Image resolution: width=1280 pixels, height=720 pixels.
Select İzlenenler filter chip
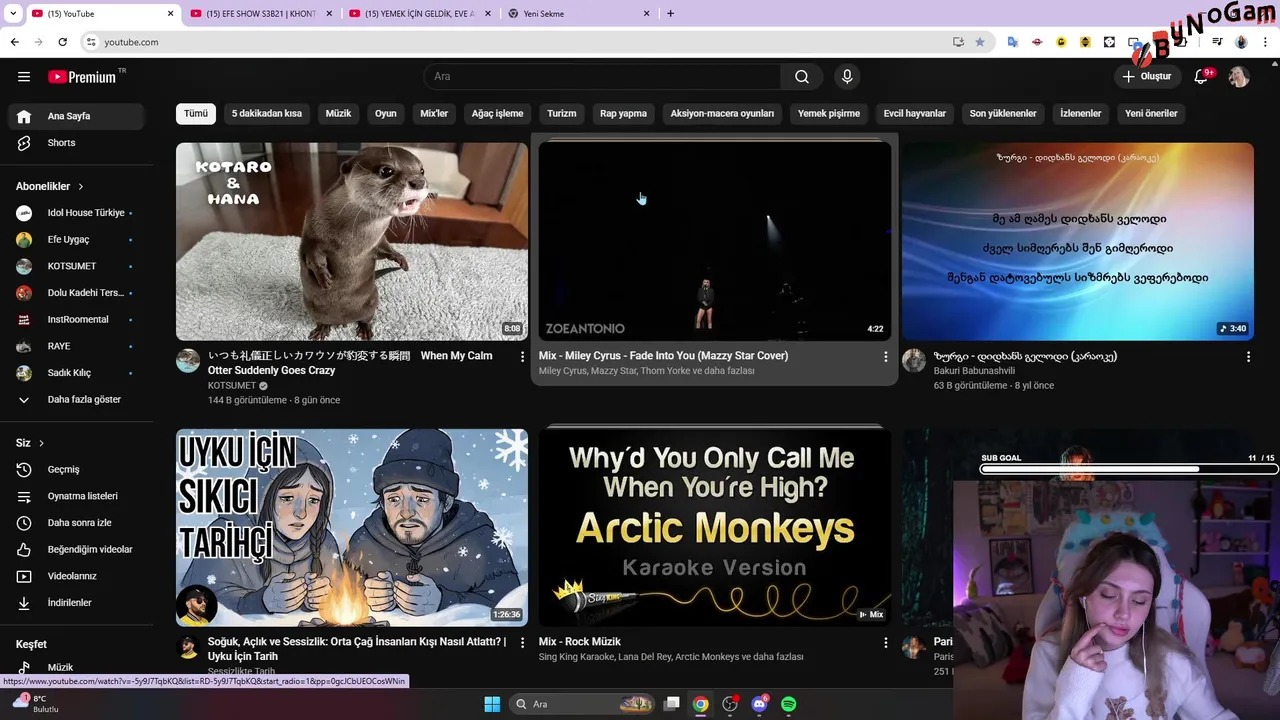tap(1081, 114)
